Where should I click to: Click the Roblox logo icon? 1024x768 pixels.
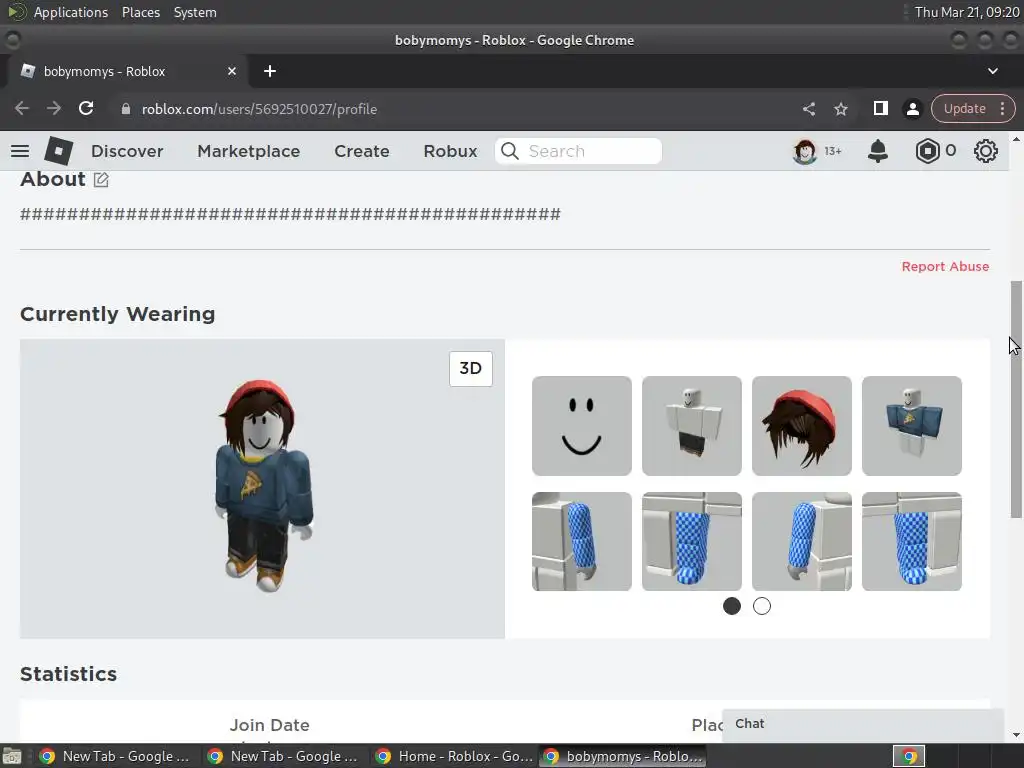(x=58, y=151)
